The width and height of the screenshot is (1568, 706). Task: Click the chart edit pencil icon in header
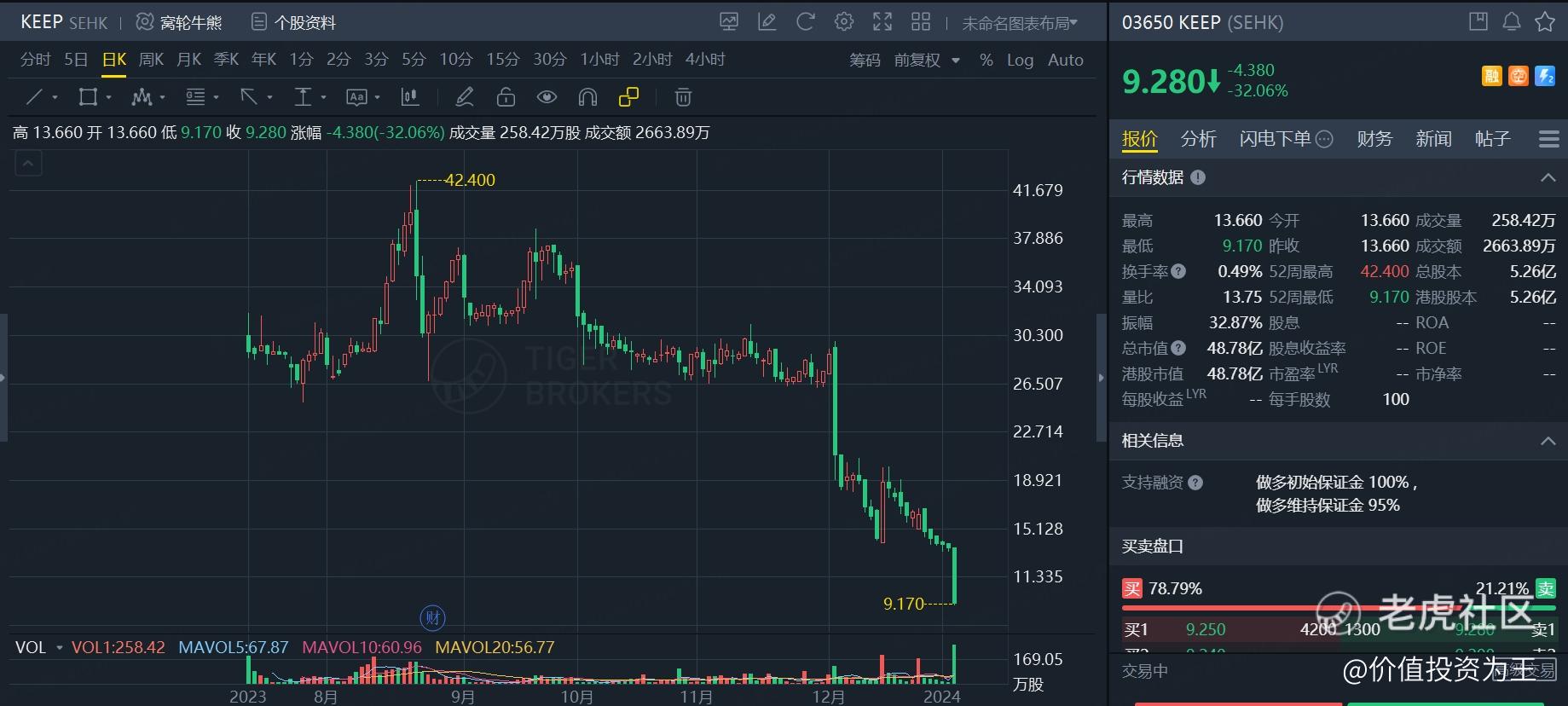tap(767, 22)
